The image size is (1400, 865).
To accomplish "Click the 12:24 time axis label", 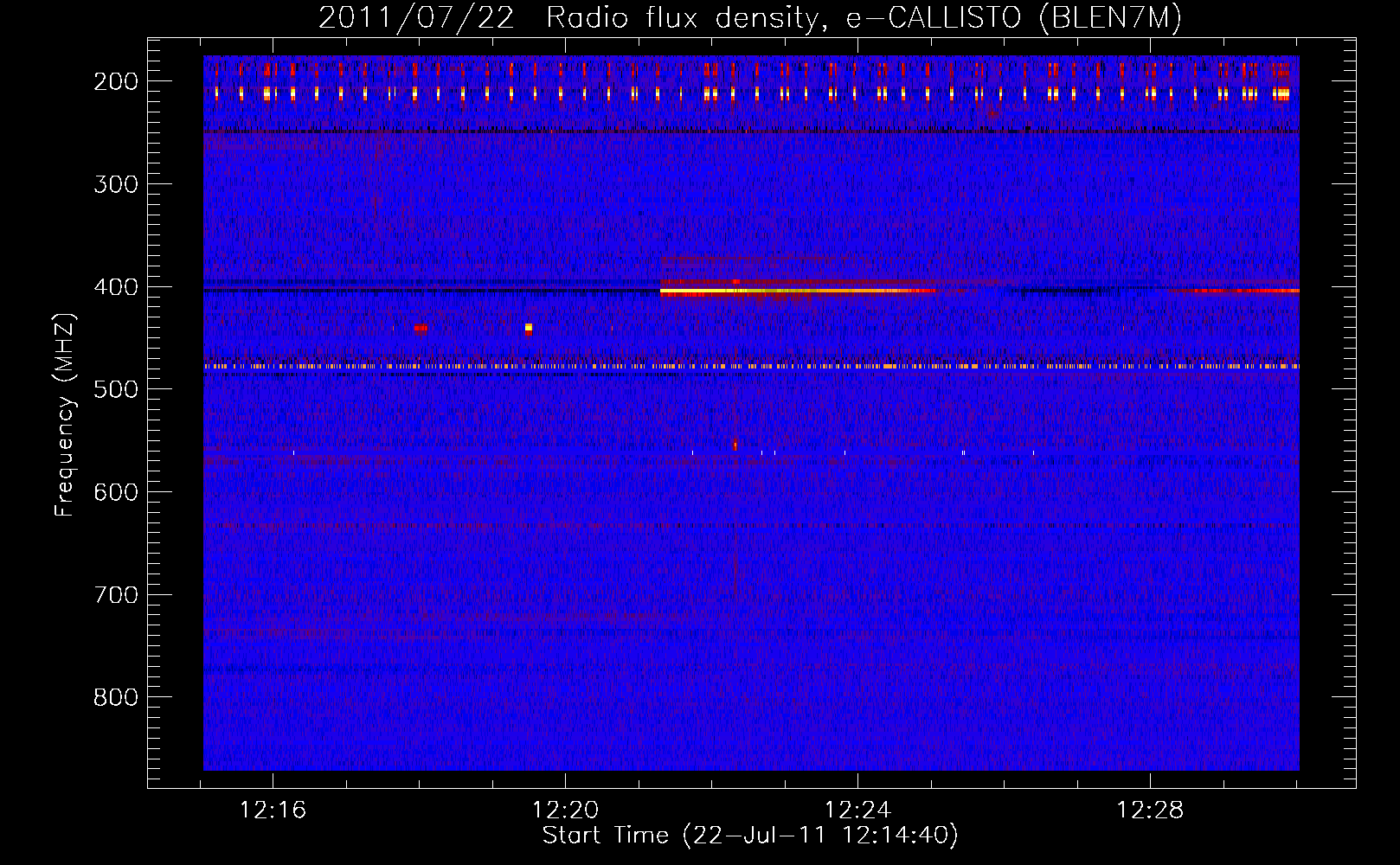I will 858,811.
